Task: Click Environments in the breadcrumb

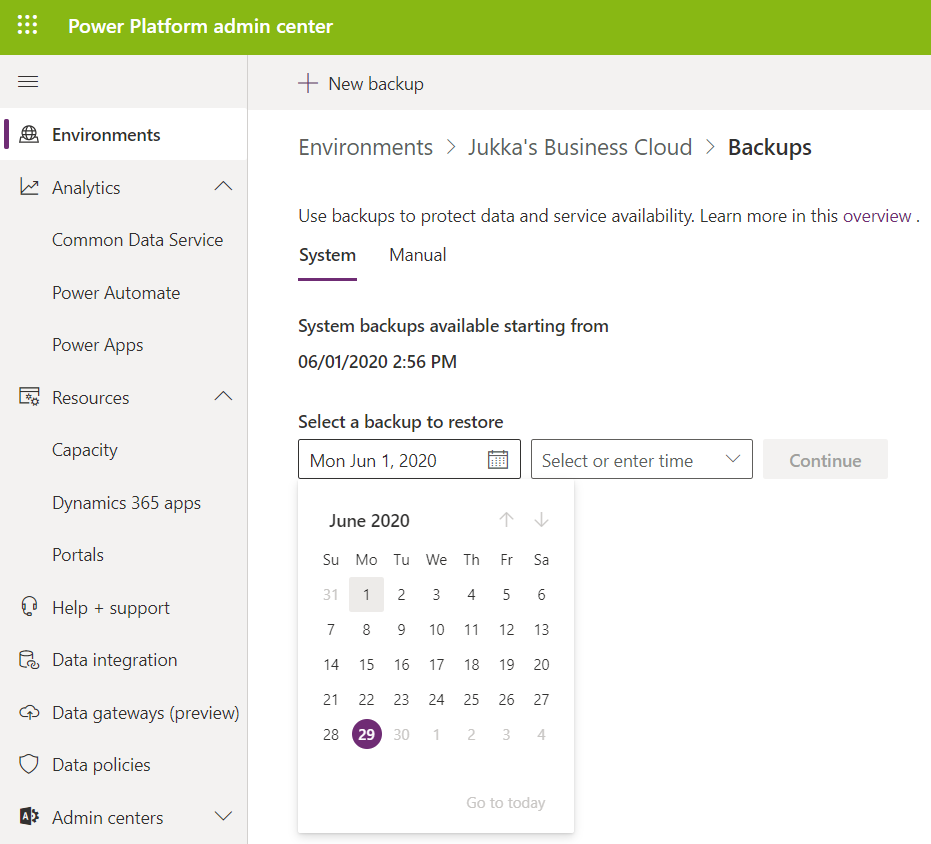Action: pyautogui.click(x=365, y=147)
